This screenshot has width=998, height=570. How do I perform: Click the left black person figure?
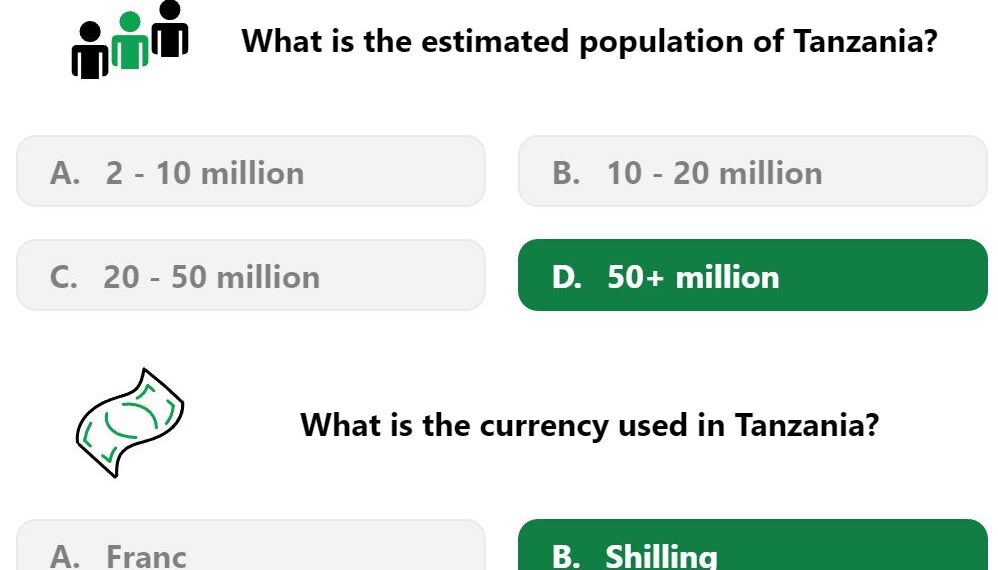90,50
